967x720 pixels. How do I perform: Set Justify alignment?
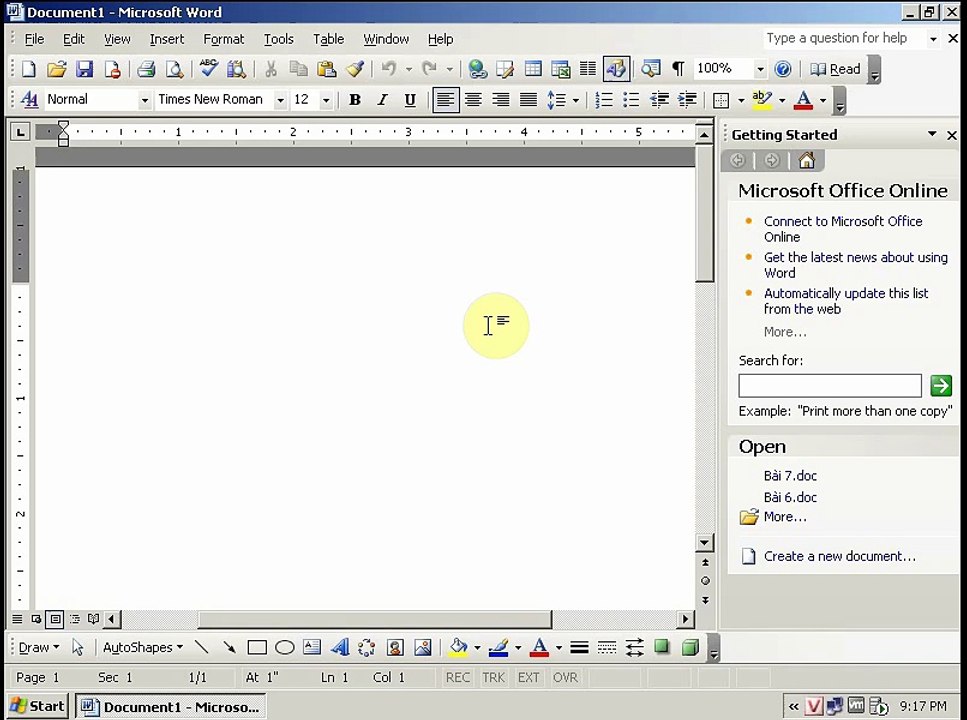point(529,100)
